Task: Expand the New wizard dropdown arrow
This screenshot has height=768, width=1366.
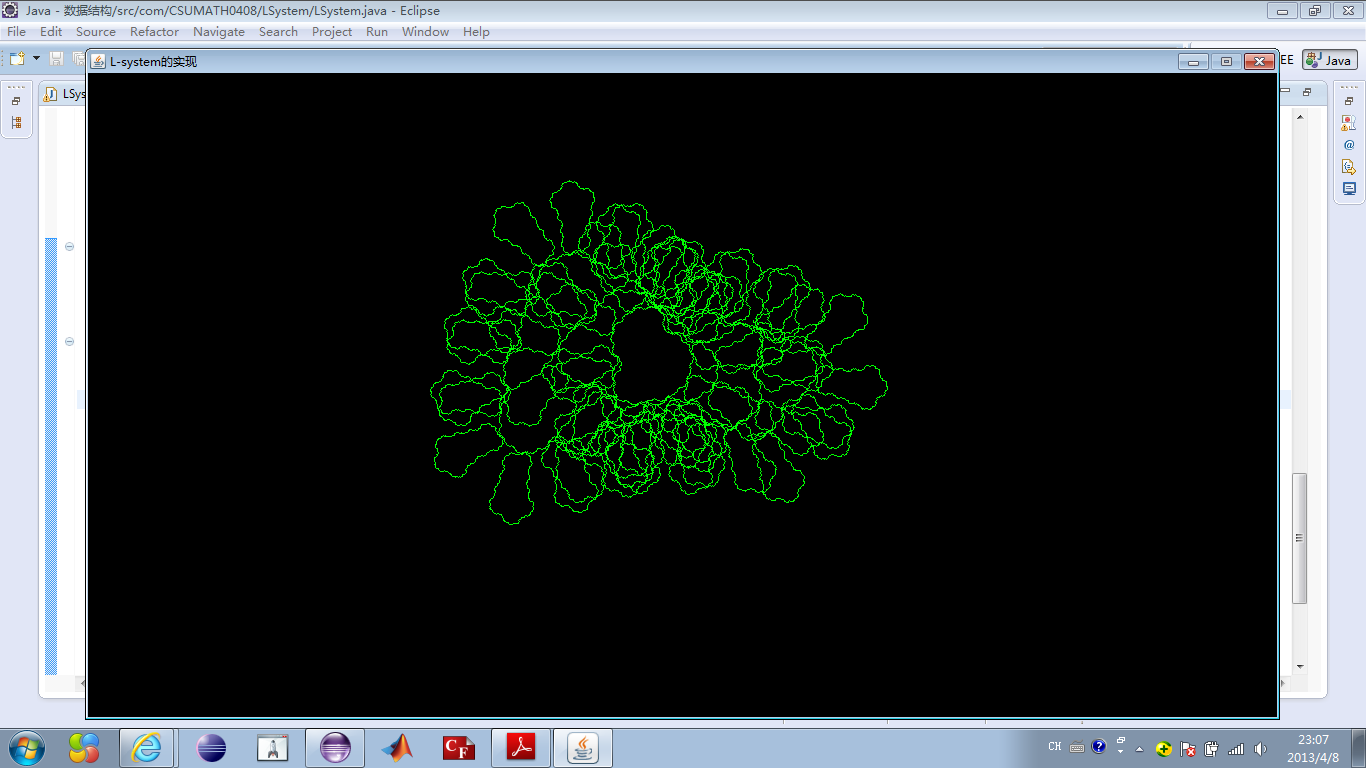Action: (x=36, y=59)
